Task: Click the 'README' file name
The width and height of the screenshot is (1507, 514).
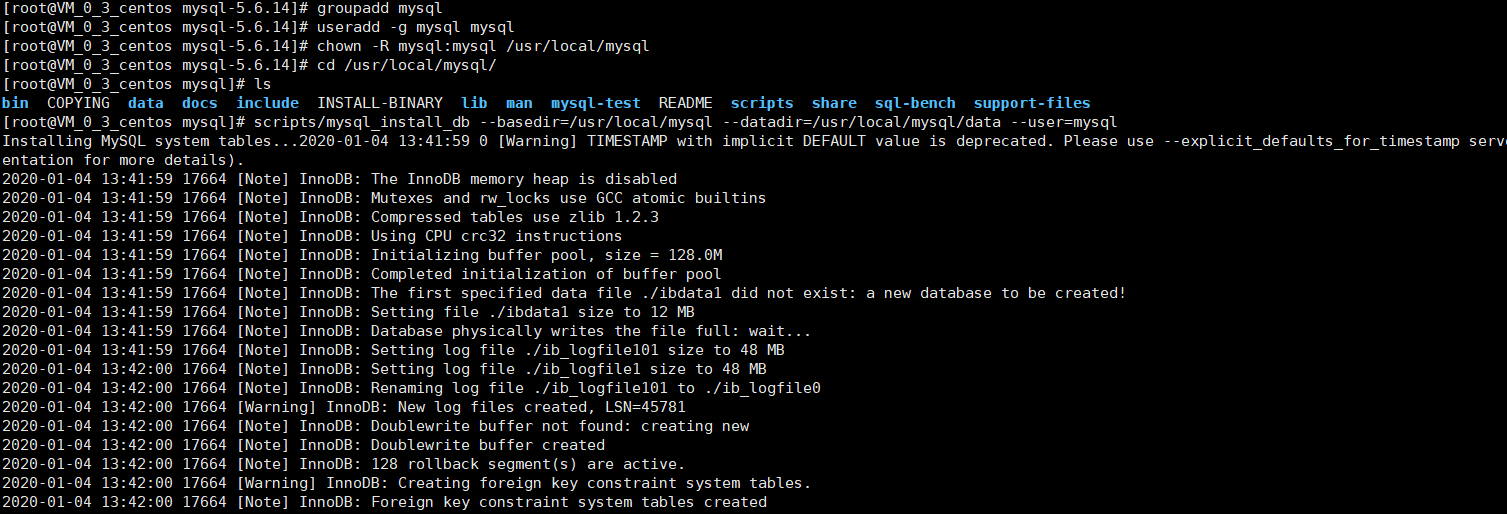Action: [686, 103]
